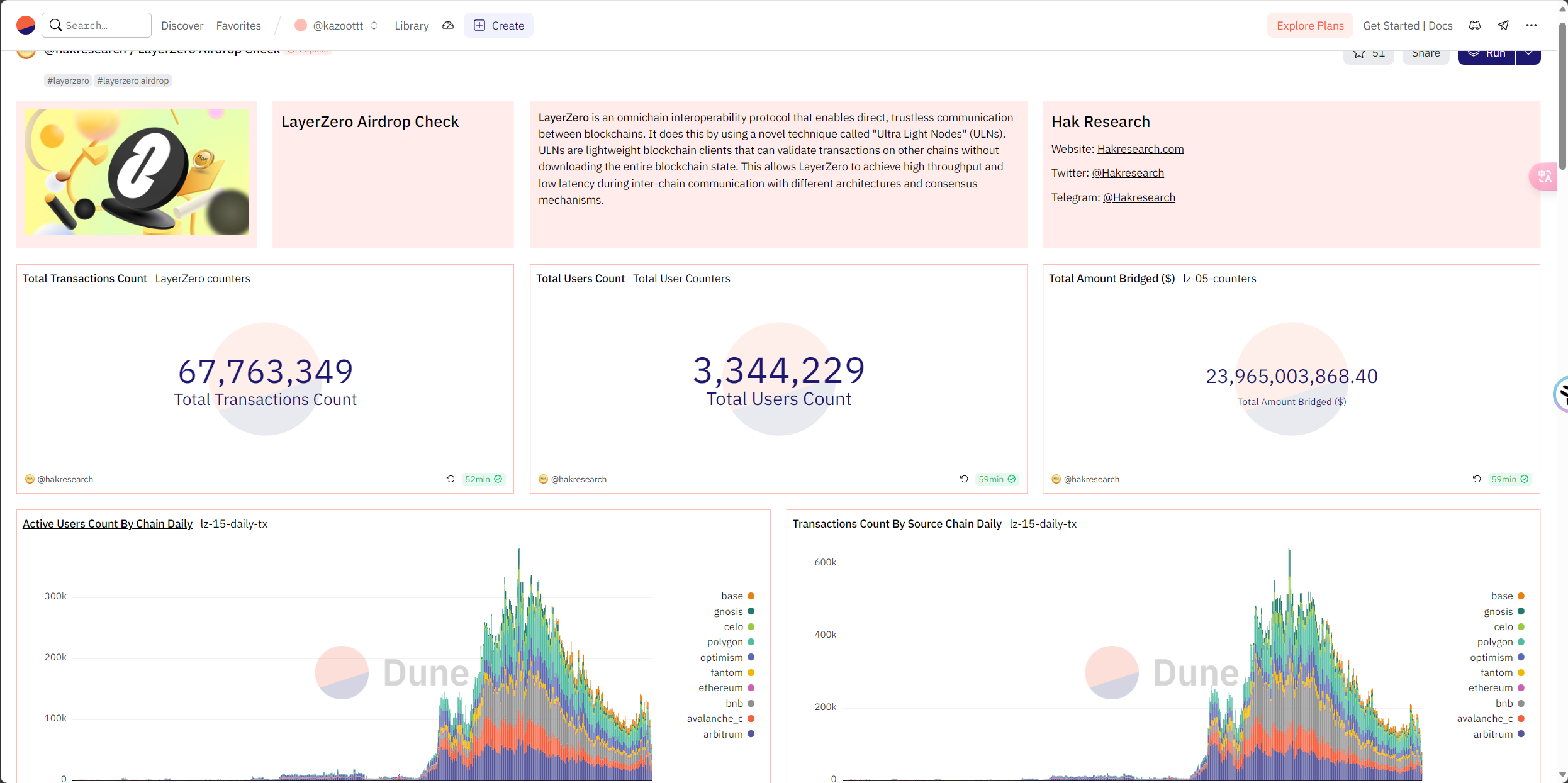
Task: Toggle avalanche_c series in Active Users legend
Action: tap(720, 719)
